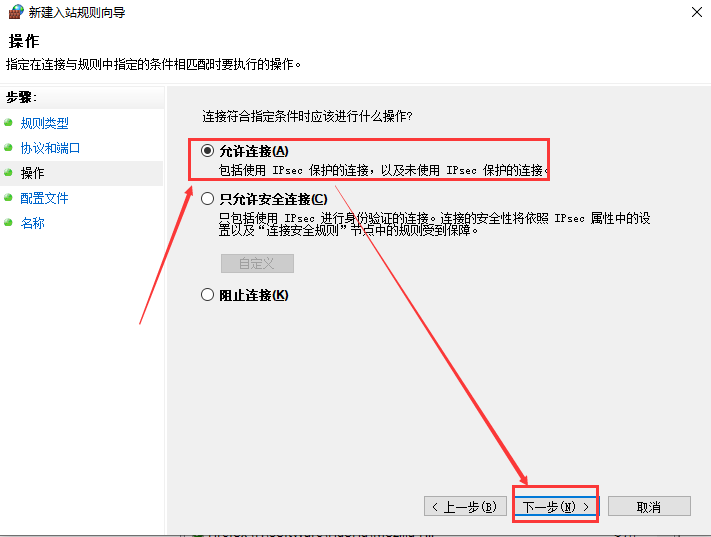Go back with 上一步(B) button
Image resolution: width=711 pixels, height=537 pixels.
click(465, 506)
